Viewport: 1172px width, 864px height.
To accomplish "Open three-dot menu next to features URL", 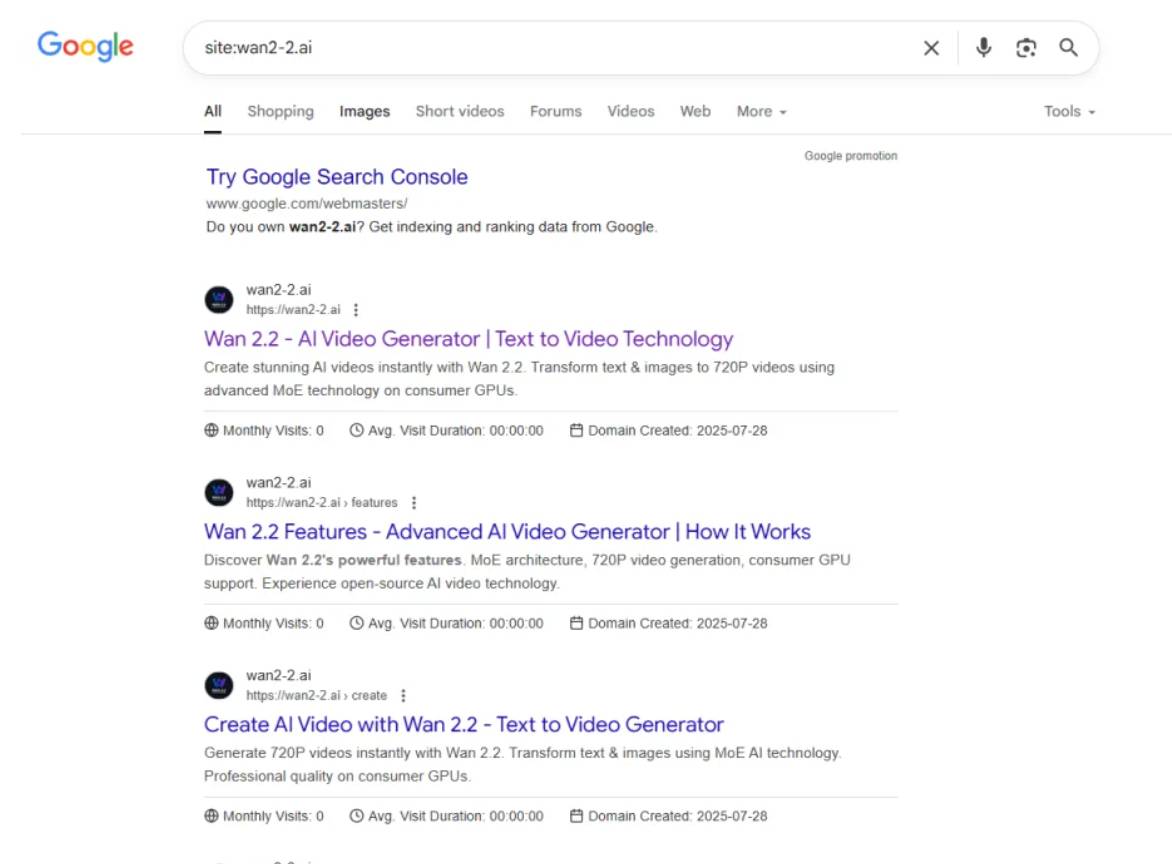I will click(x=413, y=502).
